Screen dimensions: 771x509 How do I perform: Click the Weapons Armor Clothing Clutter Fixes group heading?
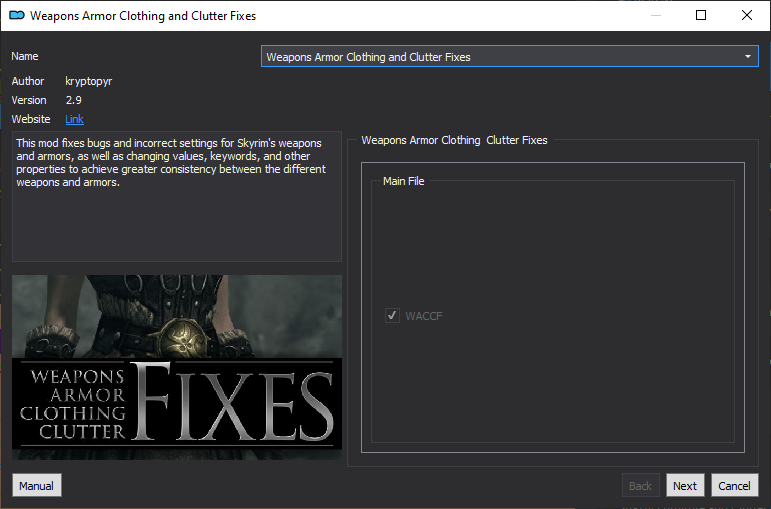coord(454,140)
